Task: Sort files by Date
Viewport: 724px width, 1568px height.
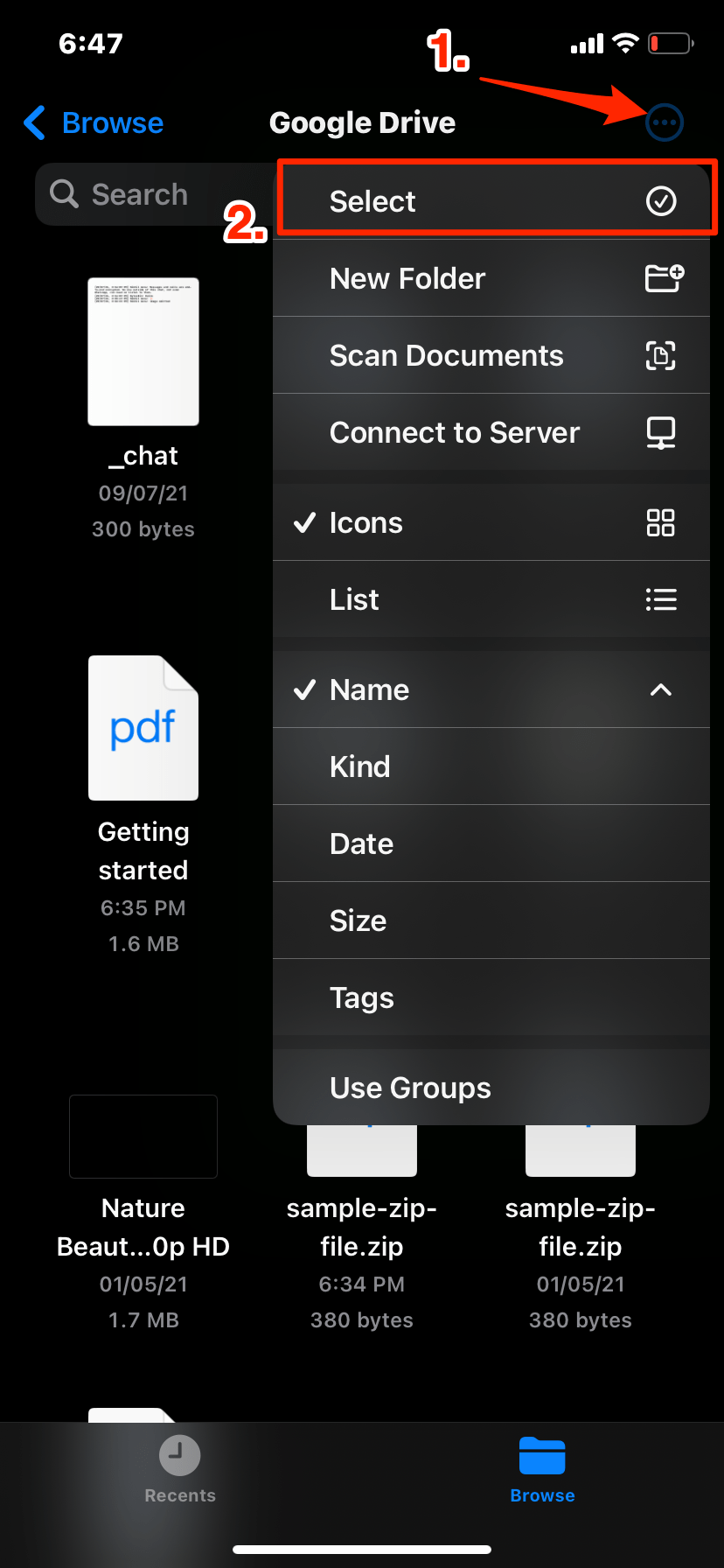Action: tap(491, 843)
